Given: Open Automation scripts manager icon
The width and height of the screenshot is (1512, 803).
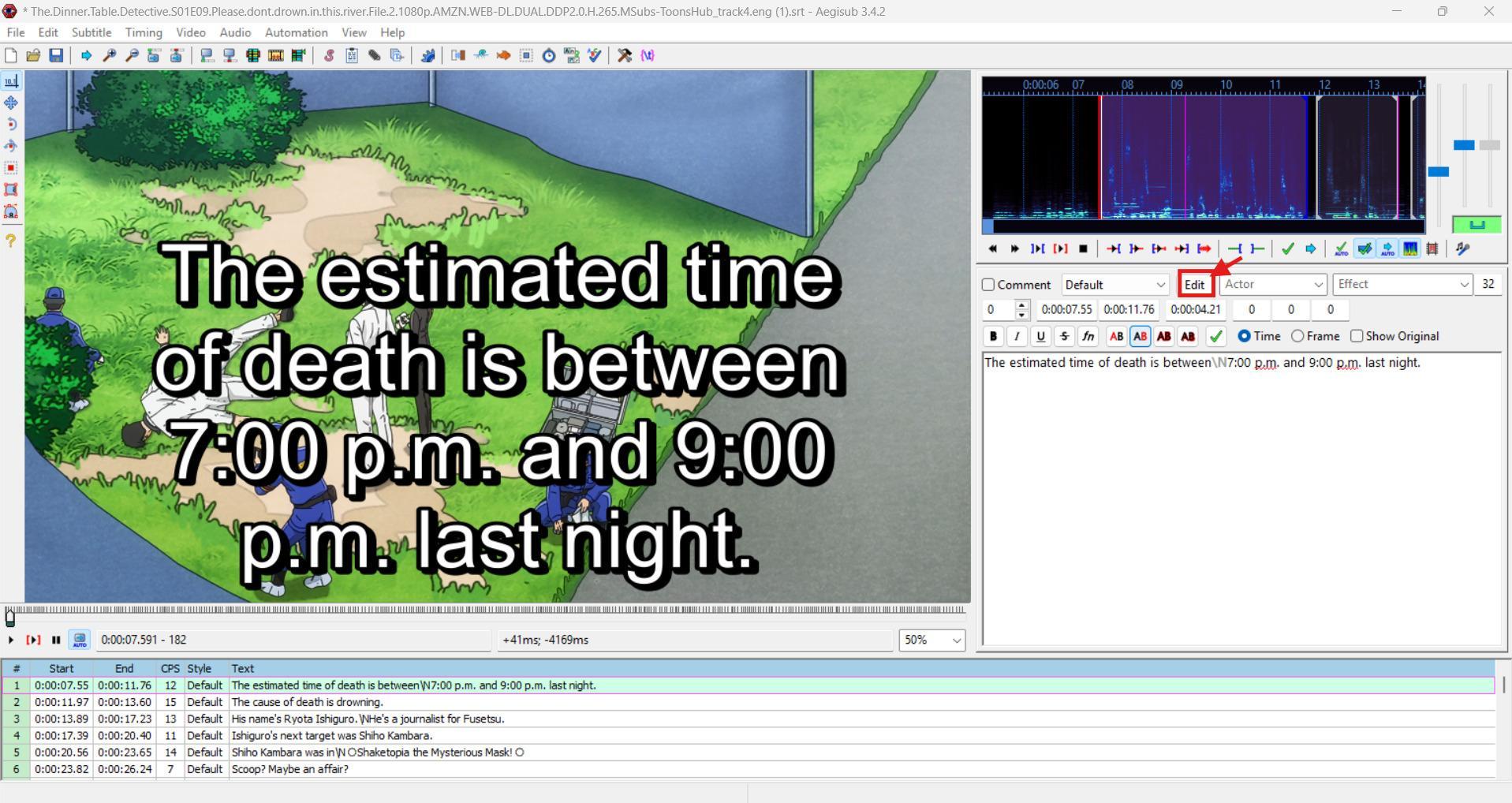Looking at the screenshot, I should pos(427,55).
